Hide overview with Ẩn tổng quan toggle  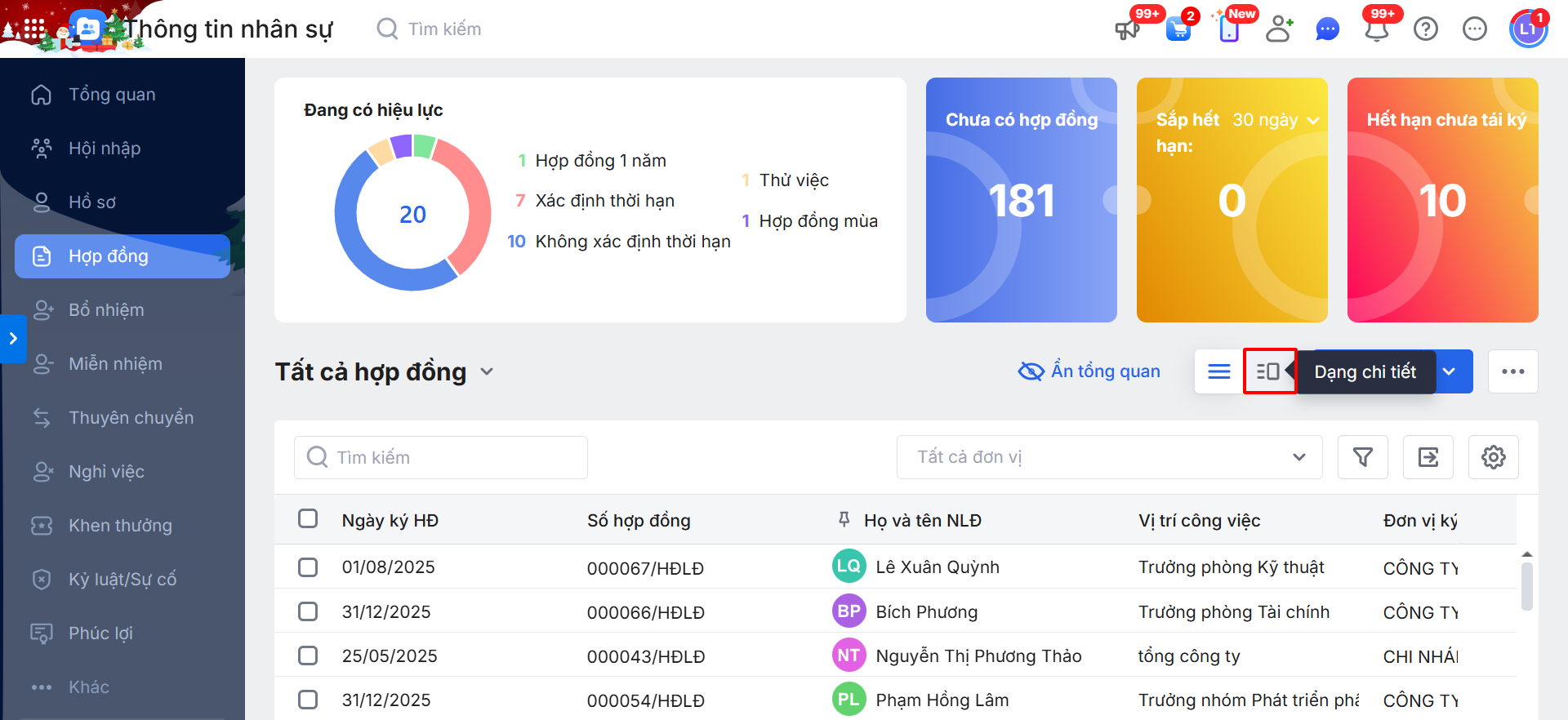coord(1089,371)
